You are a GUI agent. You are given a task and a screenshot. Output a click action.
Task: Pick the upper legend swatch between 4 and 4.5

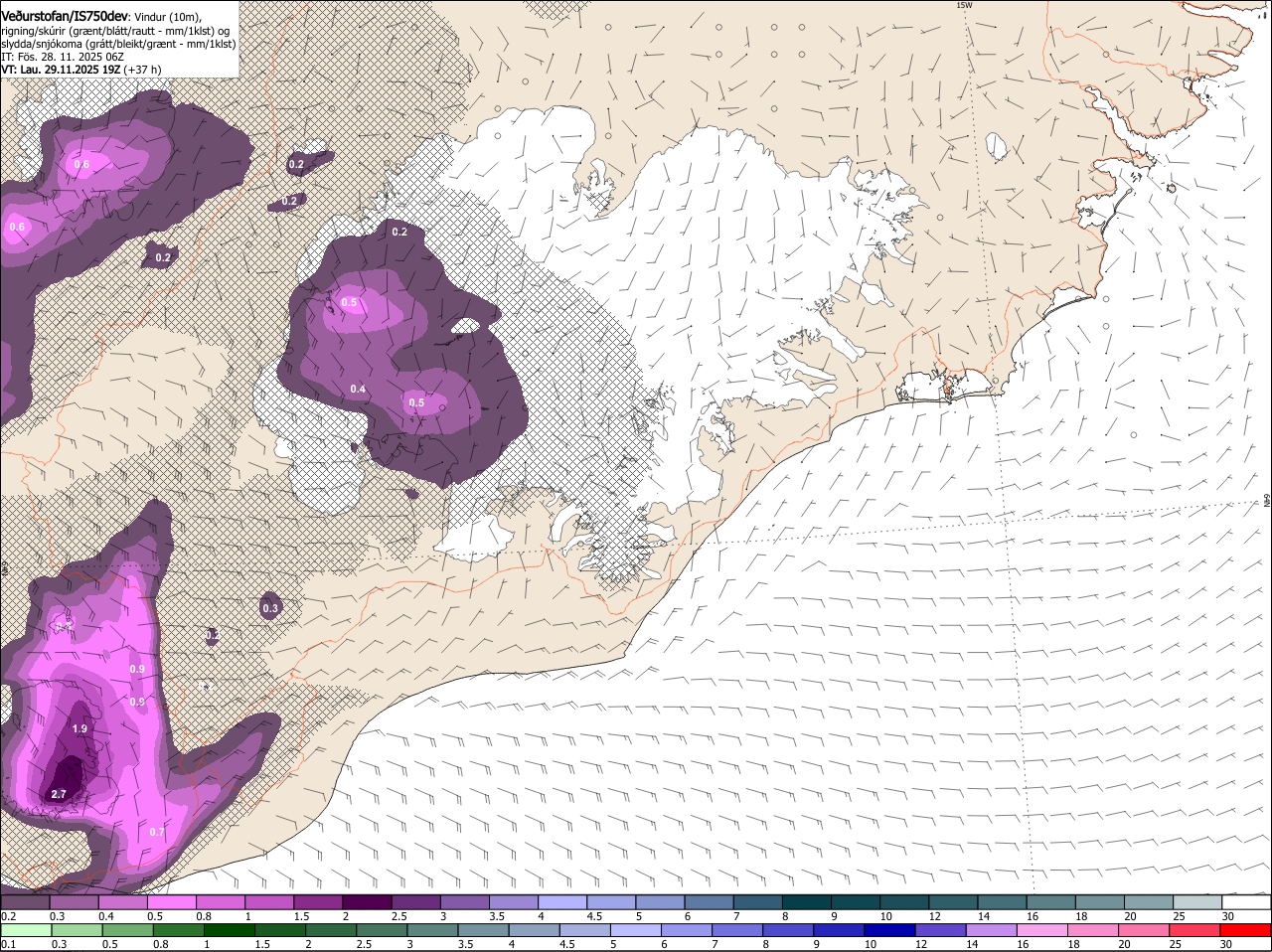coord(561,901)
